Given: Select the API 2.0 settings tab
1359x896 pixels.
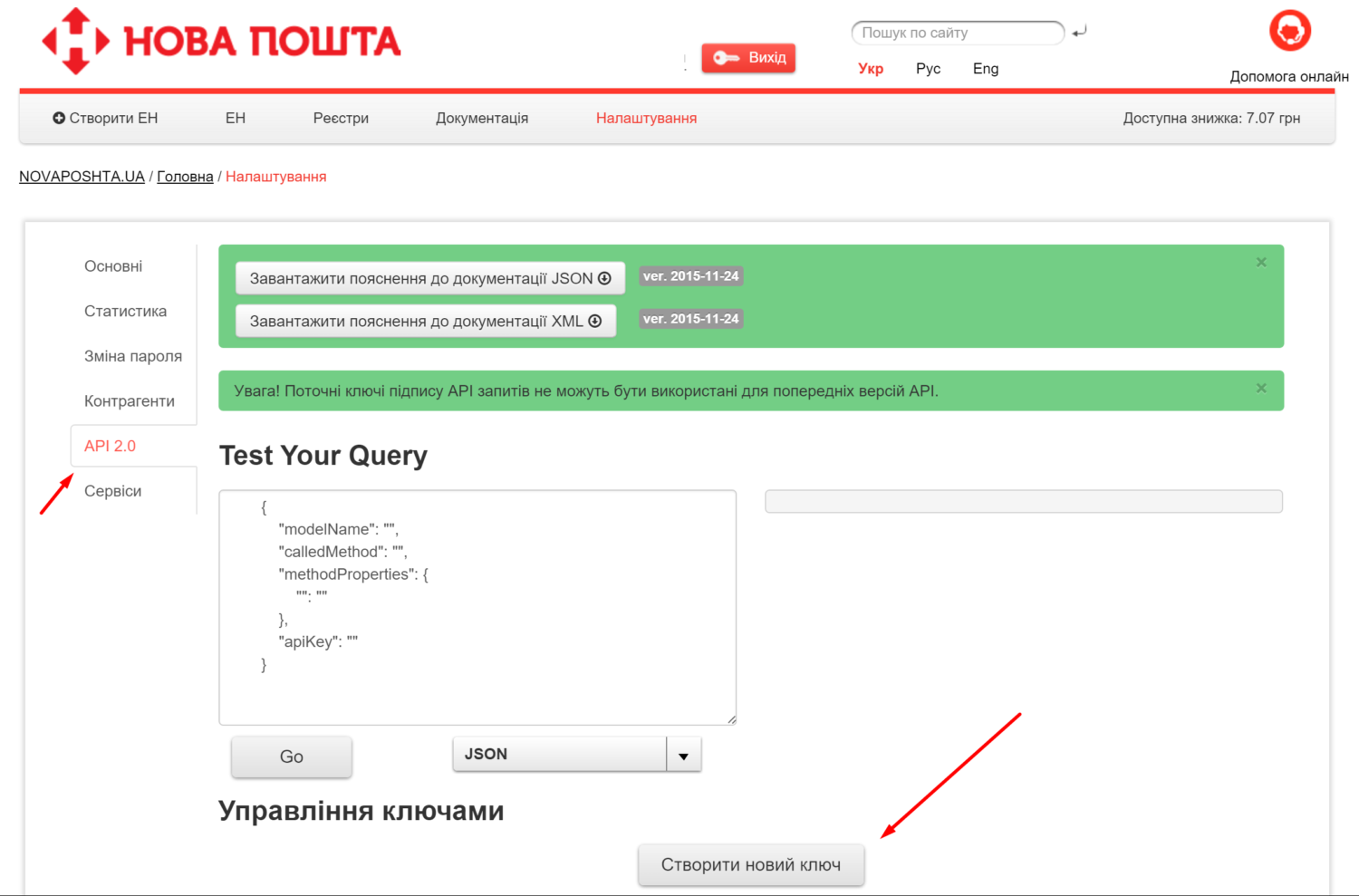Looking at the screenshot, I should pos(133,446).
